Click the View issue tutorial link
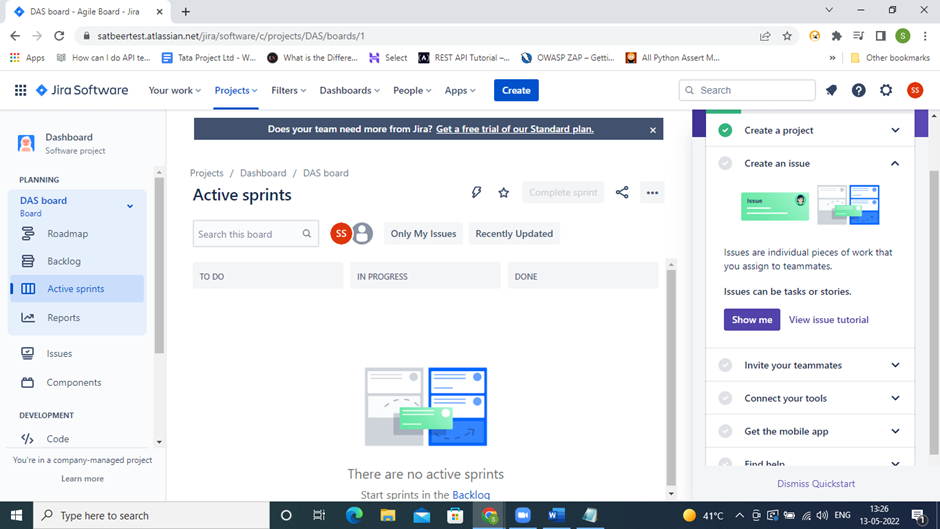The width and height of the screenshot is (940, 529). coord(828,320)
